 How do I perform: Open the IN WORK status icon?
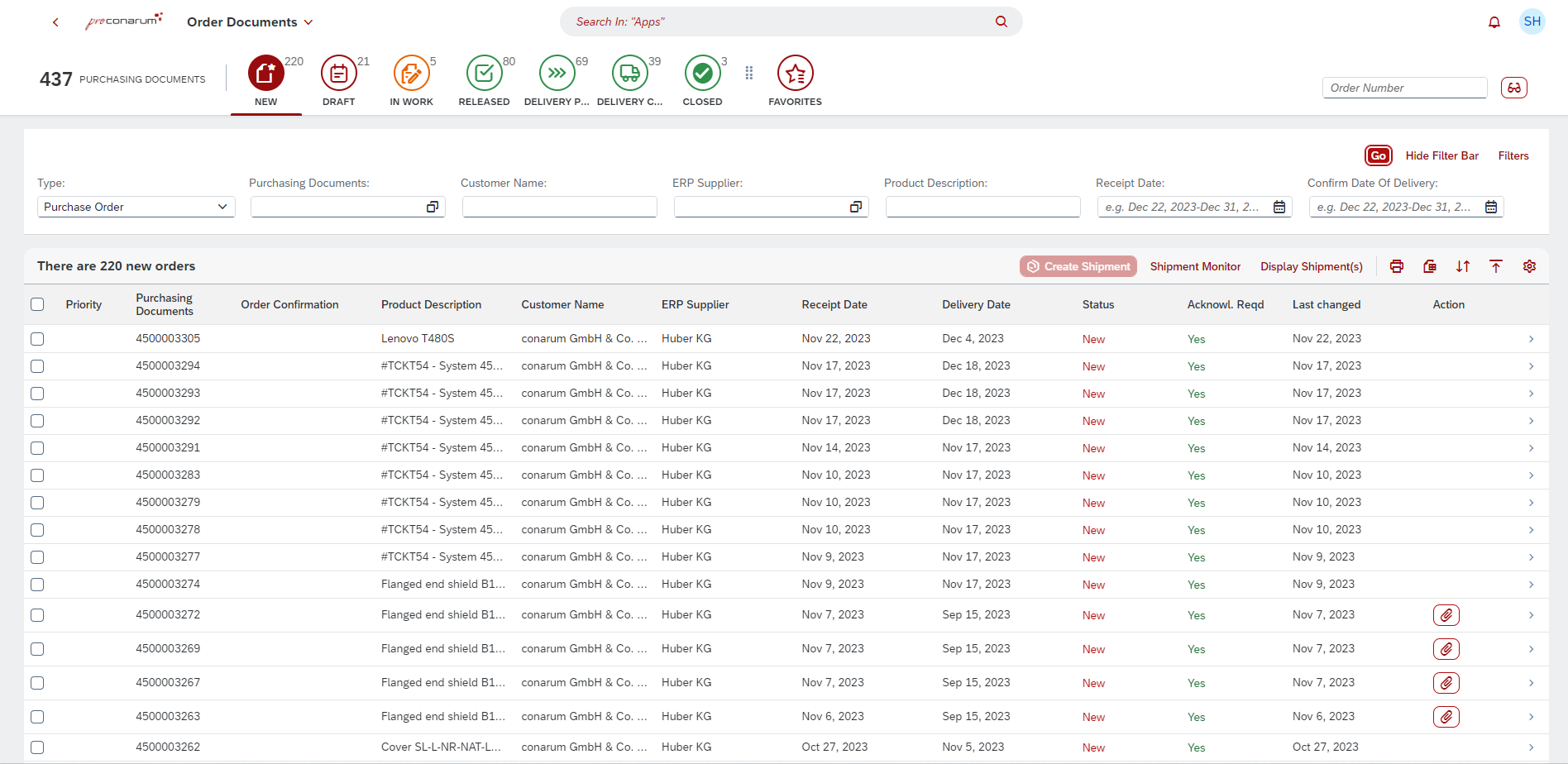[411, 74]
